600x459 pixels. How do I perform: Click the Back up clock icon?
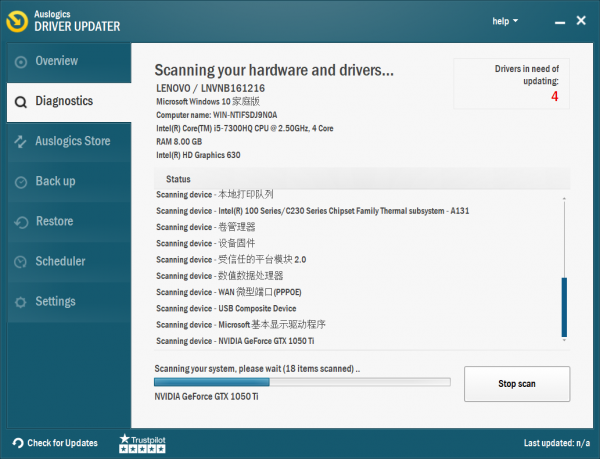coord(21,182)
